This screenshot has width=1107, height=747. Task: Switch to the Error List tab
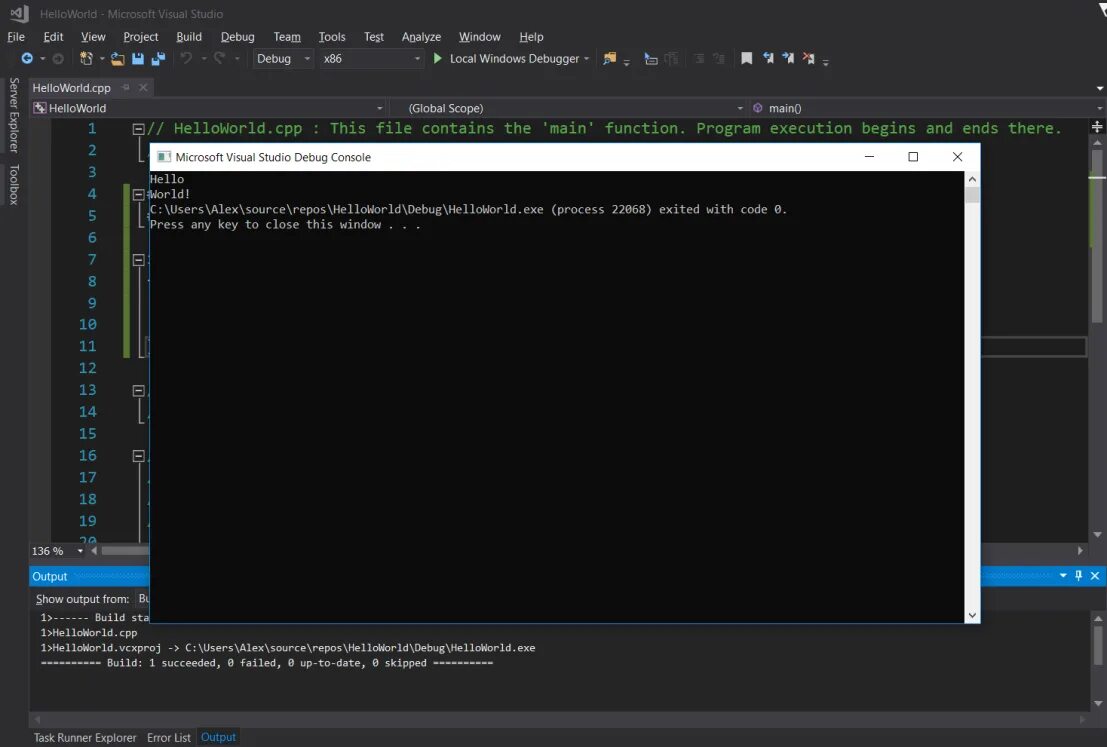point(169,737)
